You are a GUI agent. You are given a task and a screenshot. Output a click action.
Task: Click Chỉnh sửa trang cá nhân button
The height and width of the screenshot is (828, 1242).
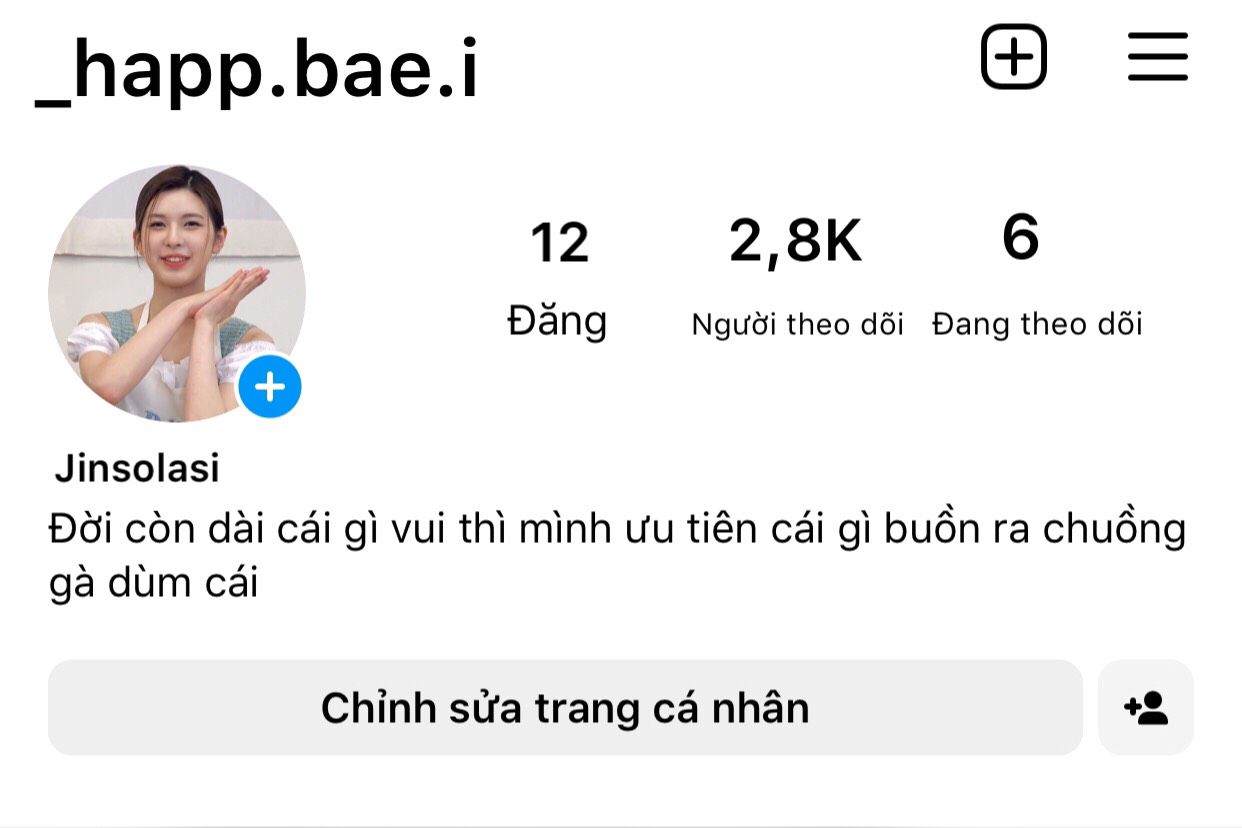coord(565,707)
